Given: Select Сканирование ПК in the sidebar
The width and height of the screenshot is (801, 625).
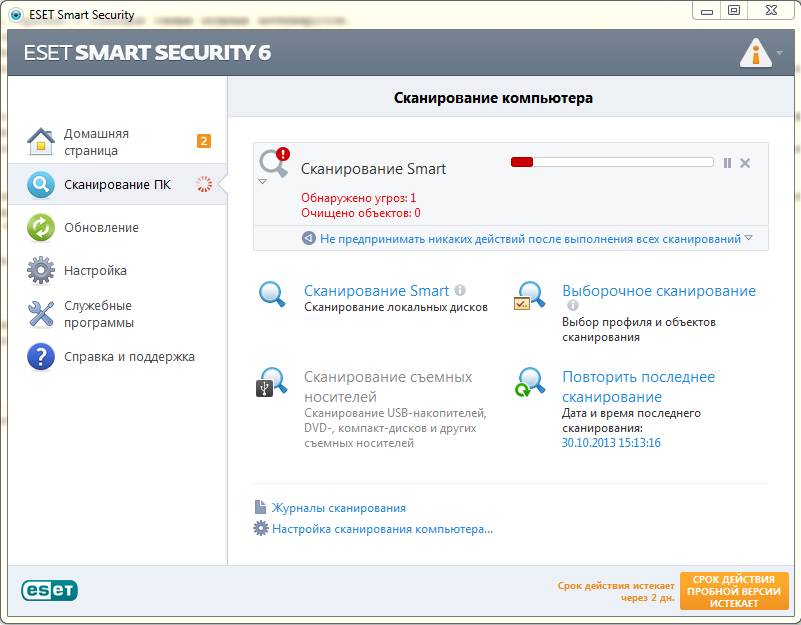Looking at the screenshot, I should point(117,184).
